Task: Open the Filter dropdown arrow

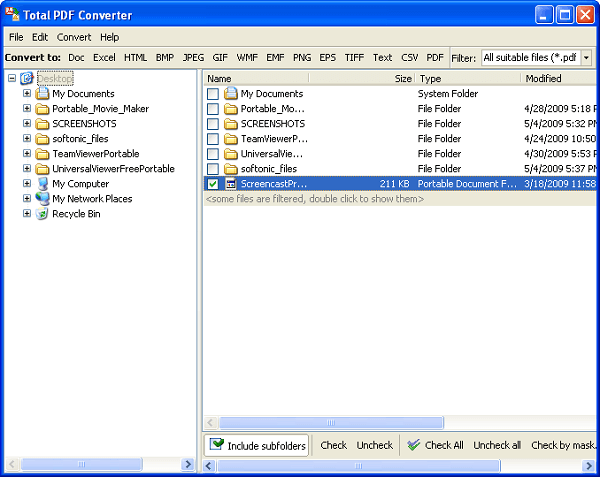Action: pyautogui.click(x=586, y=58)
